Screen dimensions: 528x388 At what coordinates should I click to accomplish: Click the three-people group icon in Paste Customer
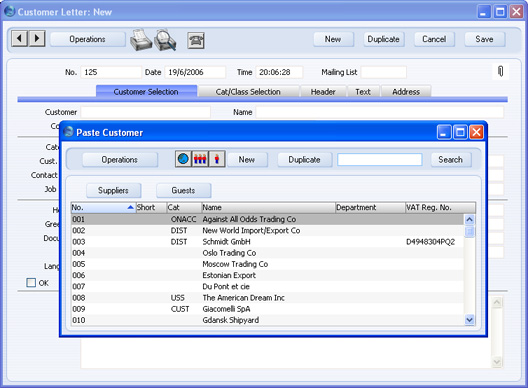click(200, 159)
